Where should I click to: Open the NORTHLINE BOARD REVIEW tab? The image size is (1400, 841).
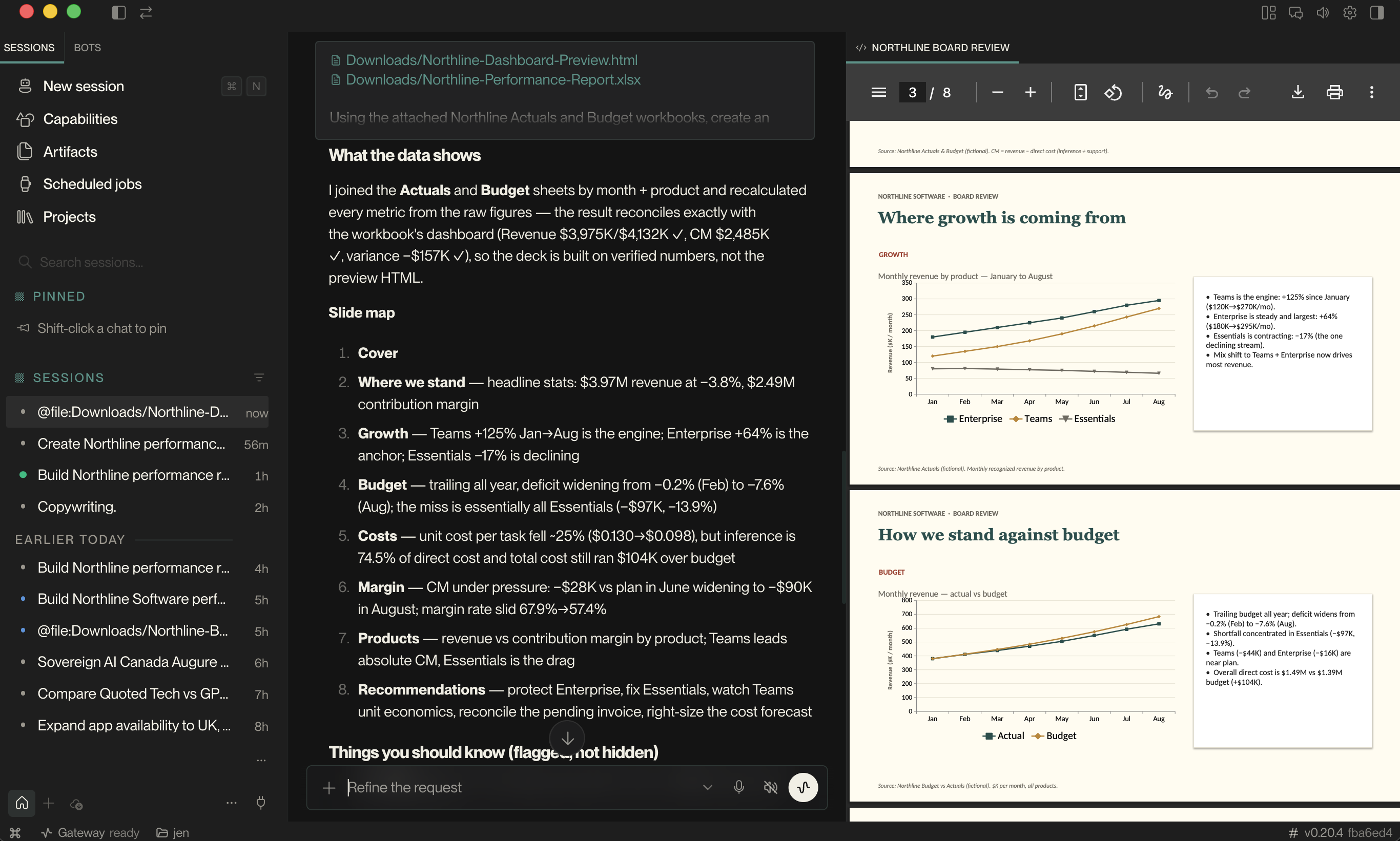coord(932,48)
